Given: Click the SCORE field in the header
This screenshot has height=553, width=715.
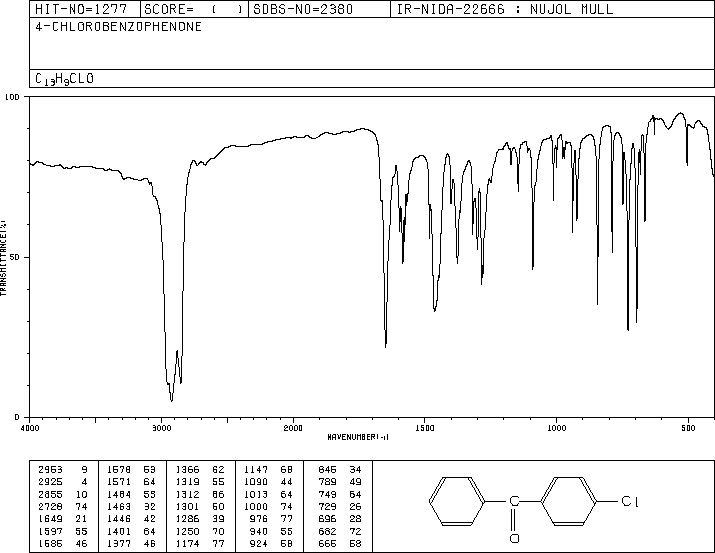Looking at the screenshot, I should coord(194,9).
